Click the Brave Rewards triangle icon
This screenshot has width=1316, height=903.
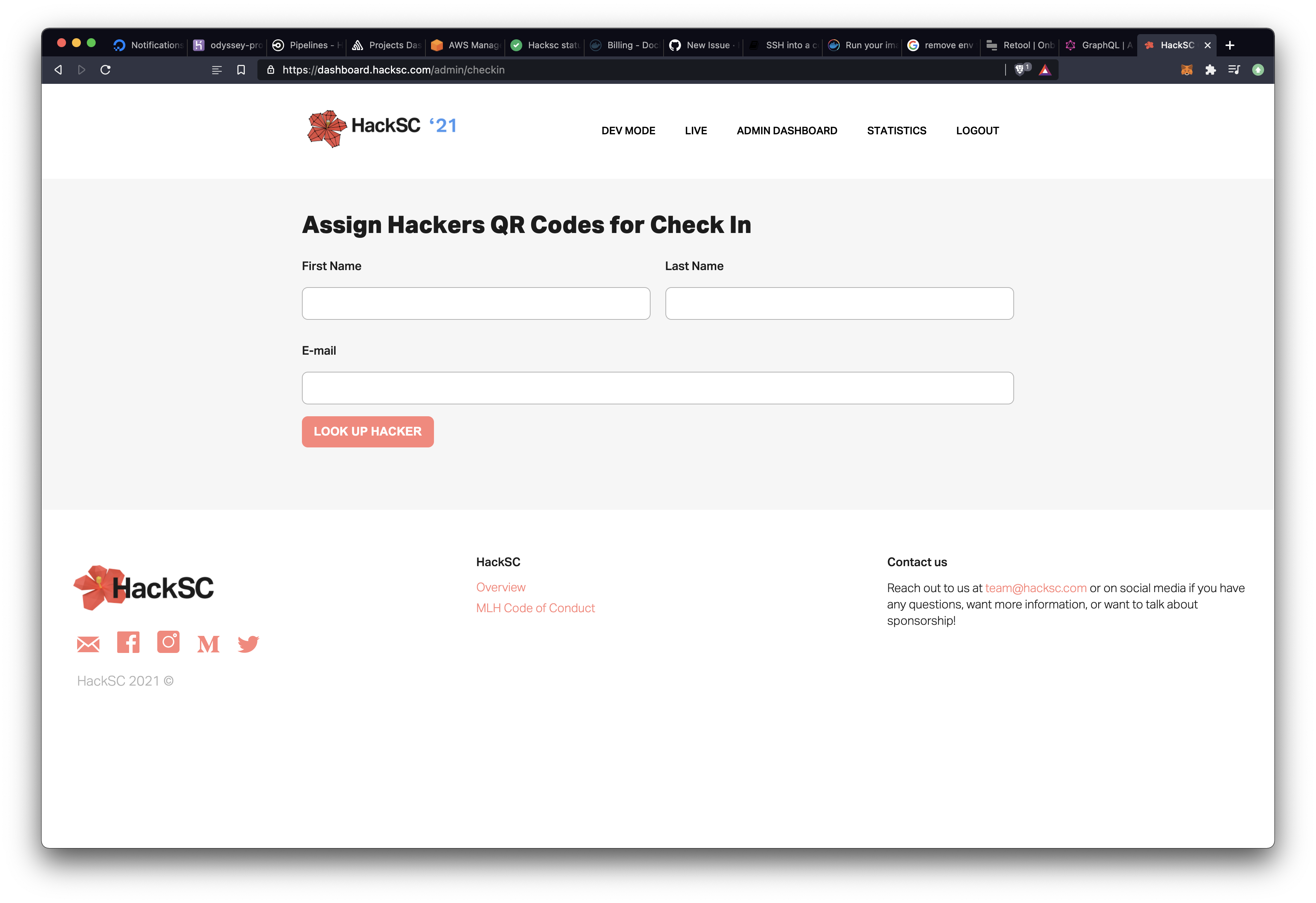[x=1045, y=70]
